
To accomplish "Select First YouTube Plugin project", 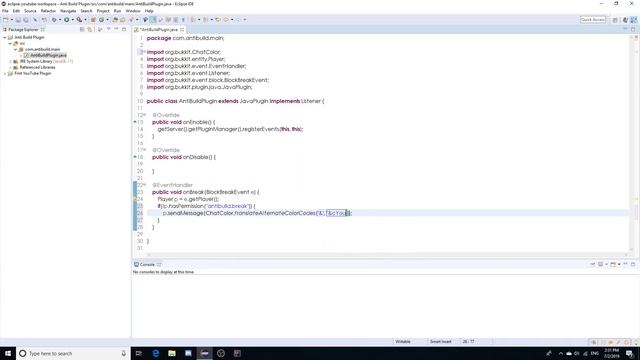I will coord(33,73).
